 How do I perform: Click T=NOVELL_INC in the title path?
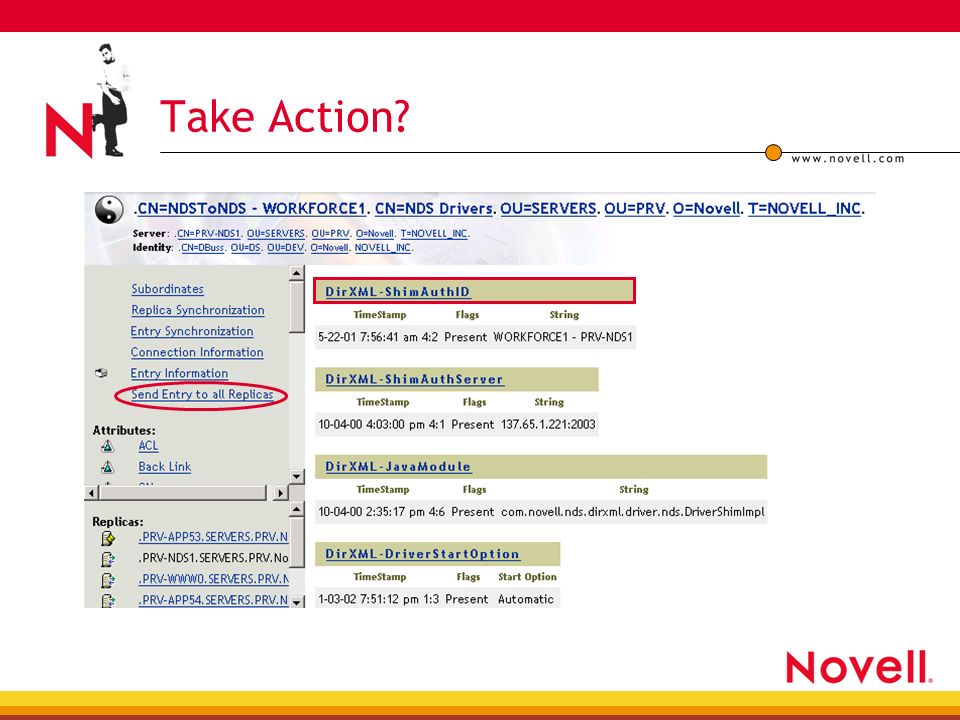point(804,209)
